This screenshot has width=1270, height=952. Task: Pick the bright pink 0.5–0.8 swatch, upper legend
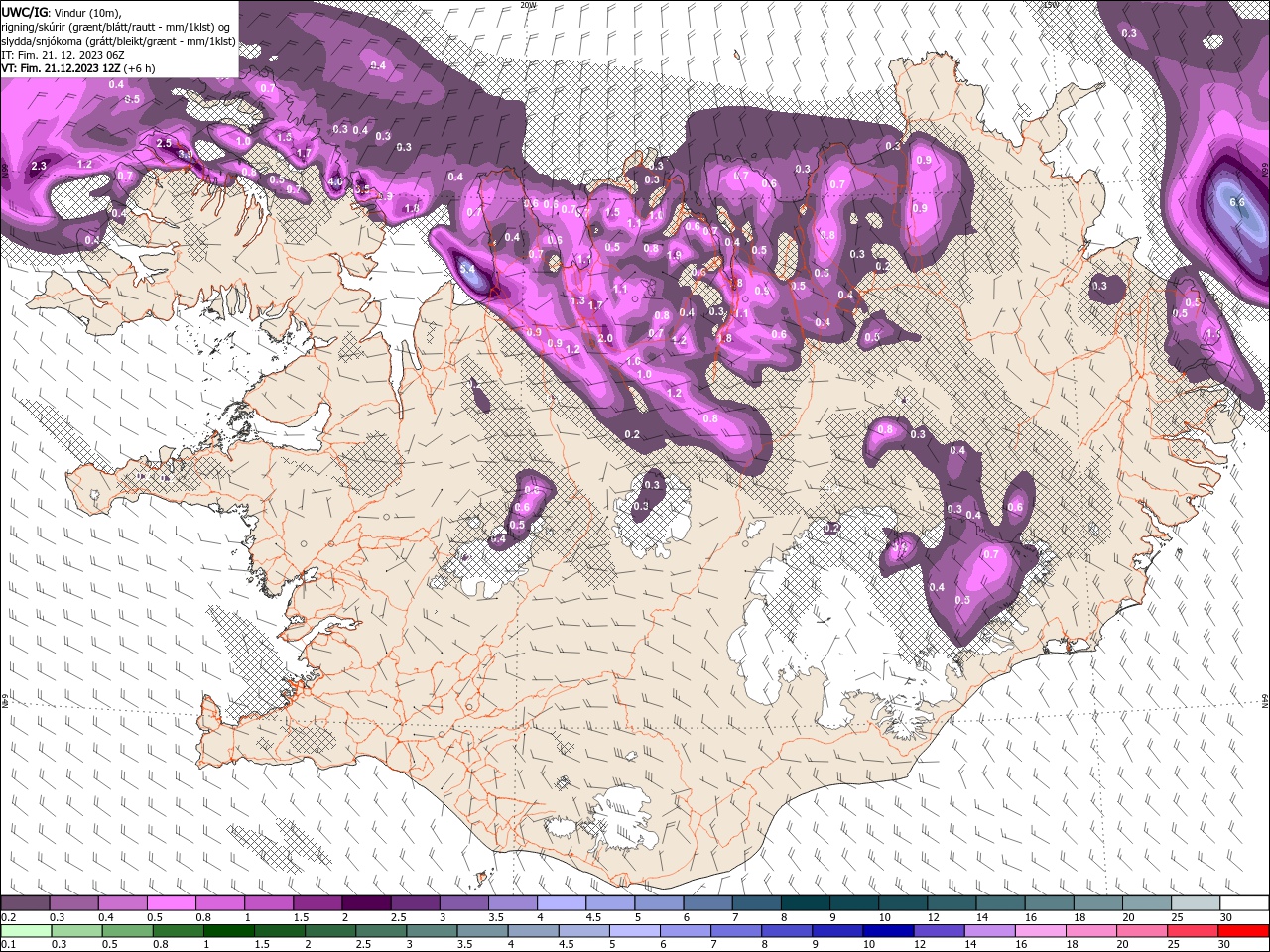(171, 903)
